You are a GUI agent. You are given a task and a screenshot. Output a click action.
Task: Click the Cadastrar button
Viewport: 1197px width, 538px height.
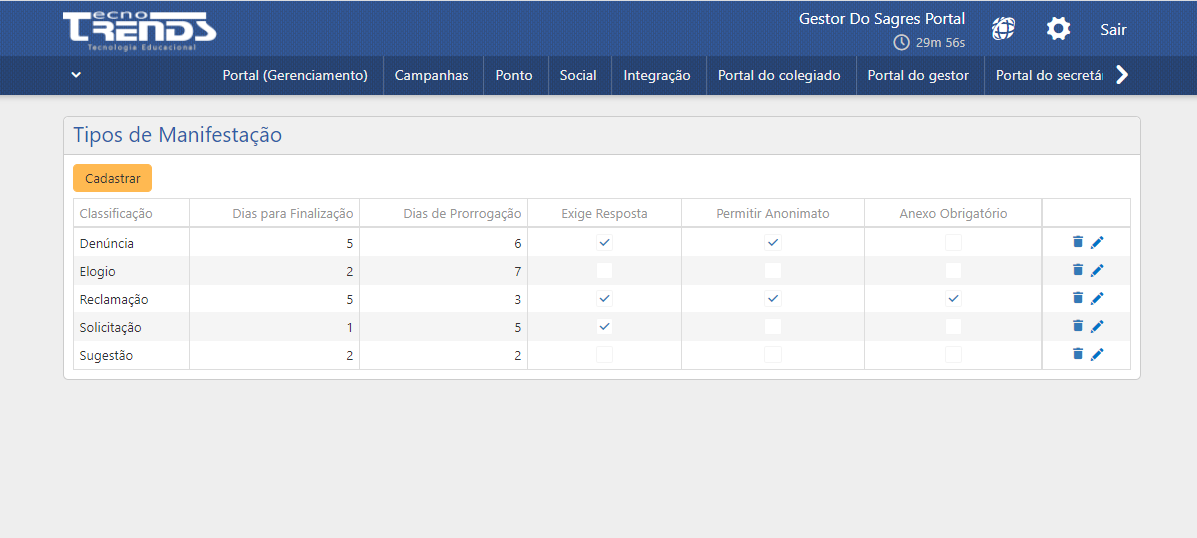[112, 178]
